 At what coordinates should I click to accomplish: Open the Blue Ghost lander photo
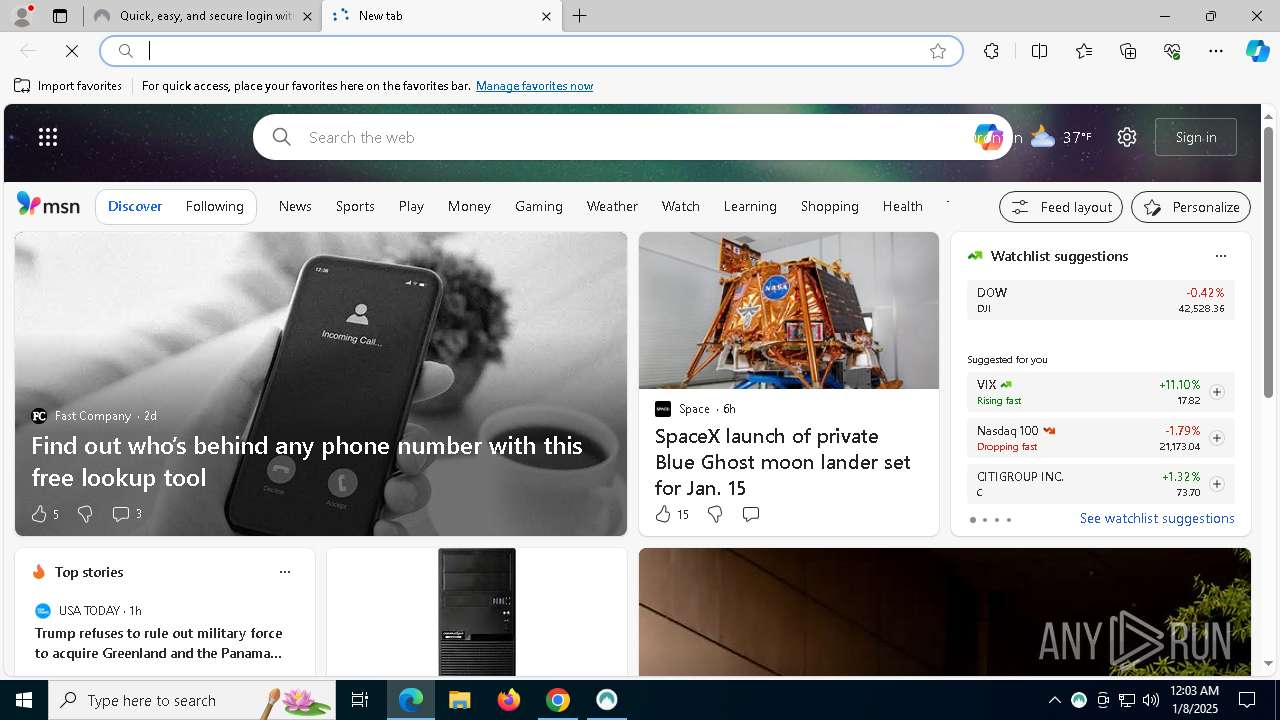tap(789, 310)
